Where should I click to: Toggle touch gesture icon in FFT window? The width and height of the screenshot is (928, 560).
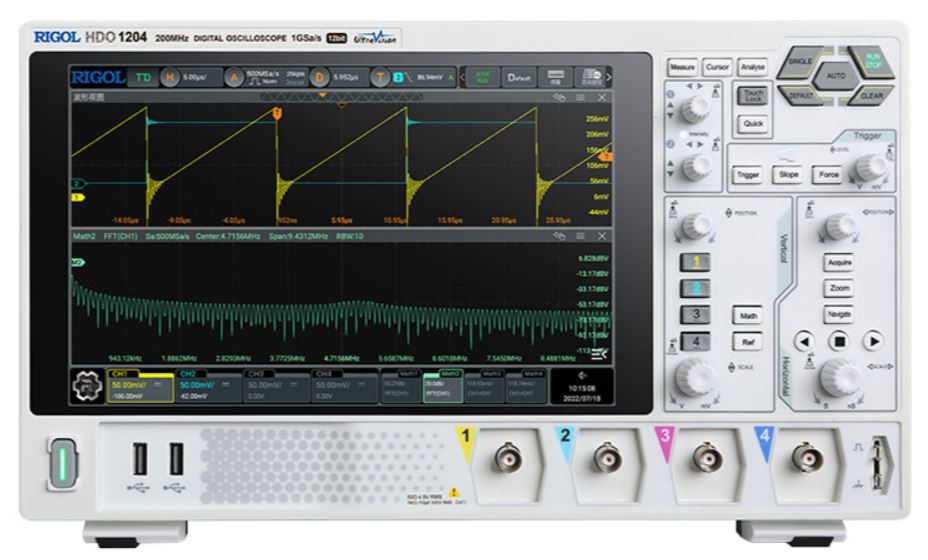click(559, 236)
